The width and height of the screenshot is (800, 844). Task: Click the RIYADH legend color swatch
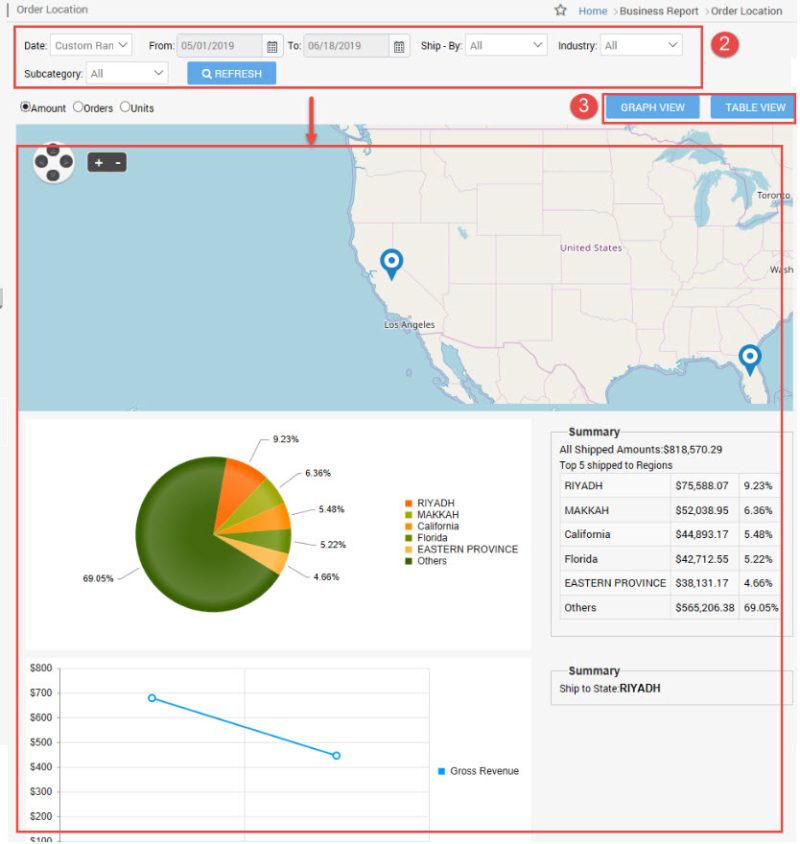pyautogui.click(x=407, y=502)
